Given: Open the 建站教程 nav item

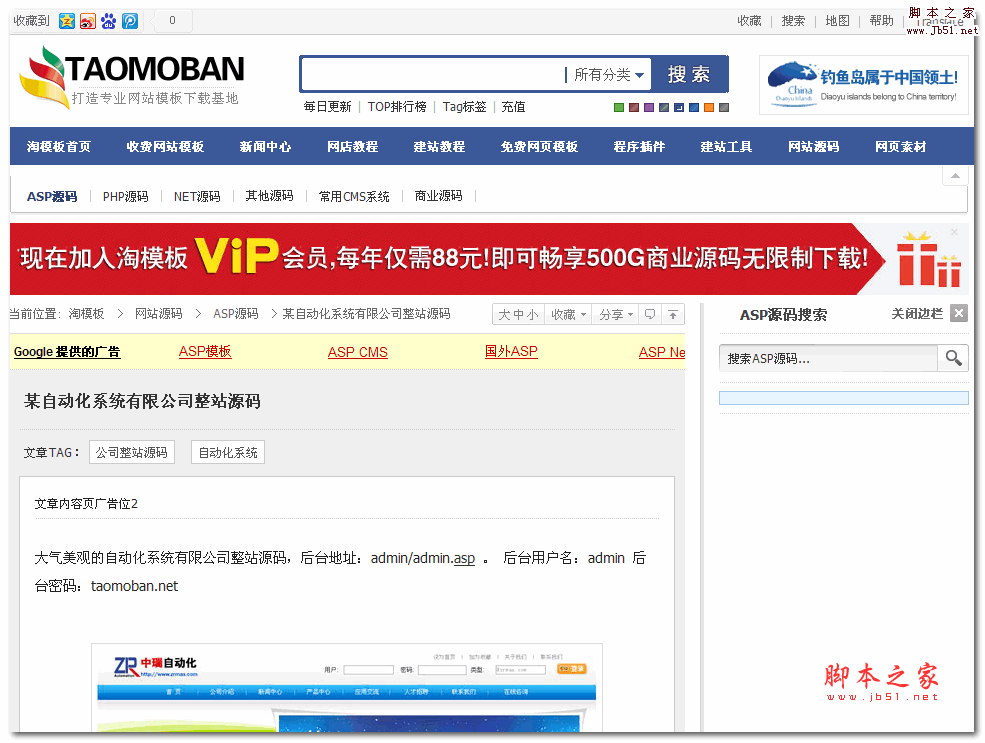Looking at the screenshot, I should [439, 146].
